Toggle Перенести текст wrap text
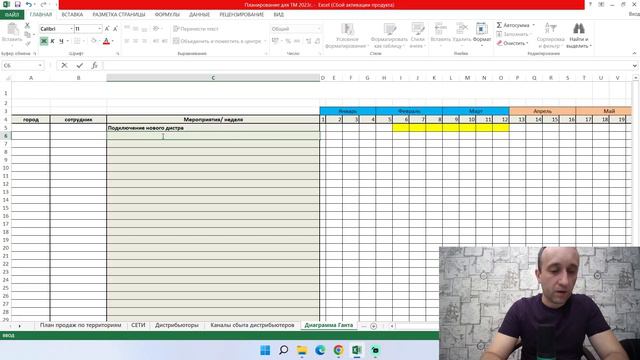This screenshot has width=640, height=360. tap(196, 29)
